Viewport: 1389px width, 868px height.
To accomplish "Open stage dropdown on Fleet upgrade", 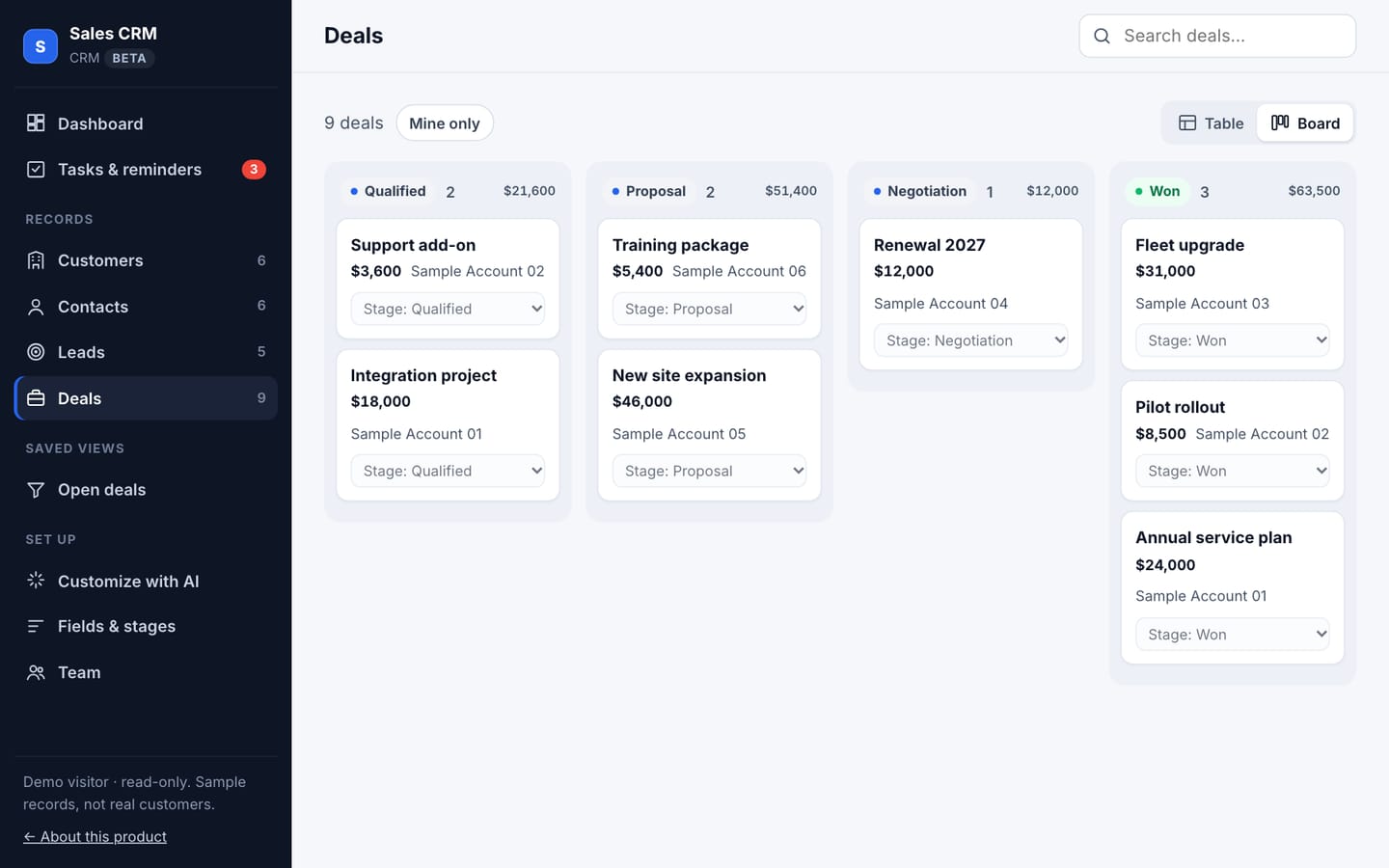I will [1232, 340].
